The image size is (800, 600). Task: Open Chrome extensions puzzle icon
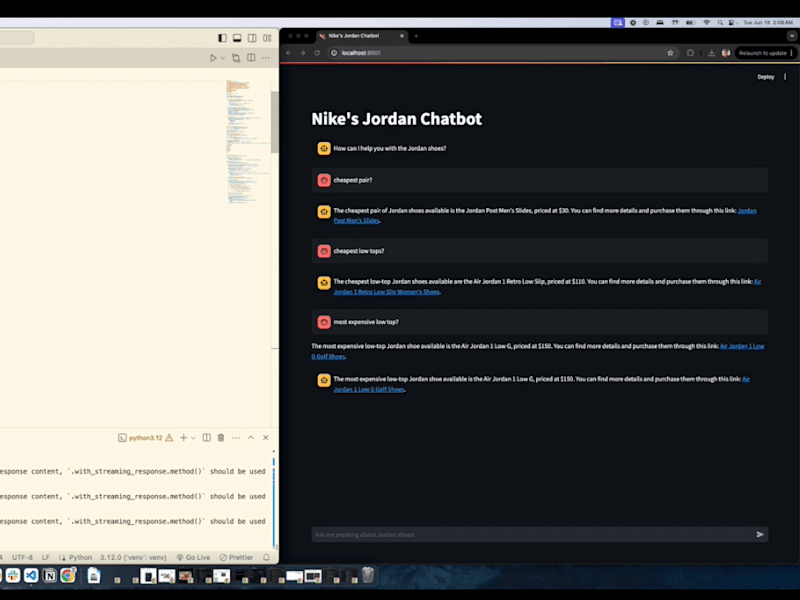coord(690,53)
